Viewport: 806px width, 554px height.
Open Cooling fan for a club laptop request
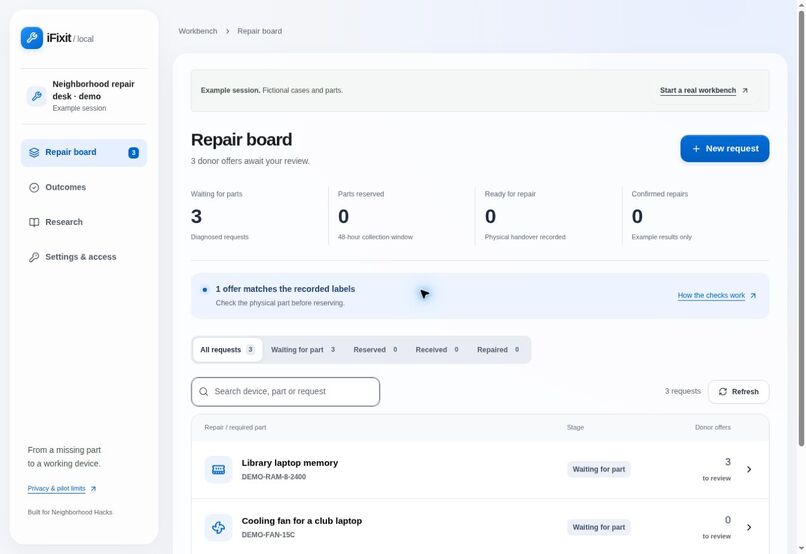click(480, 527)
